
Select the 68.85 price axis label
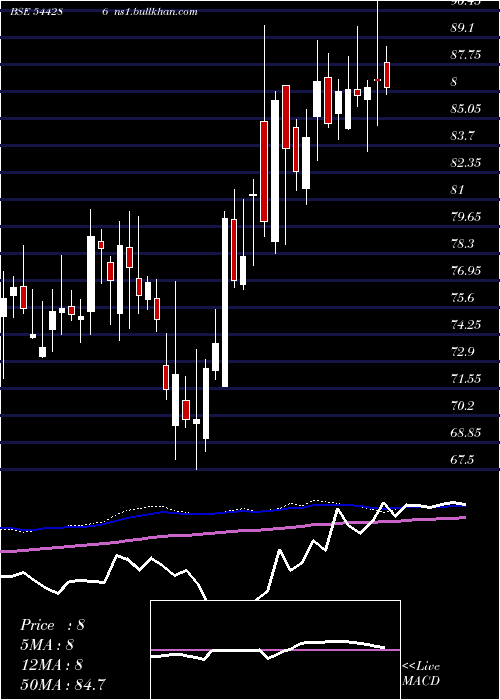pos(466,433)
